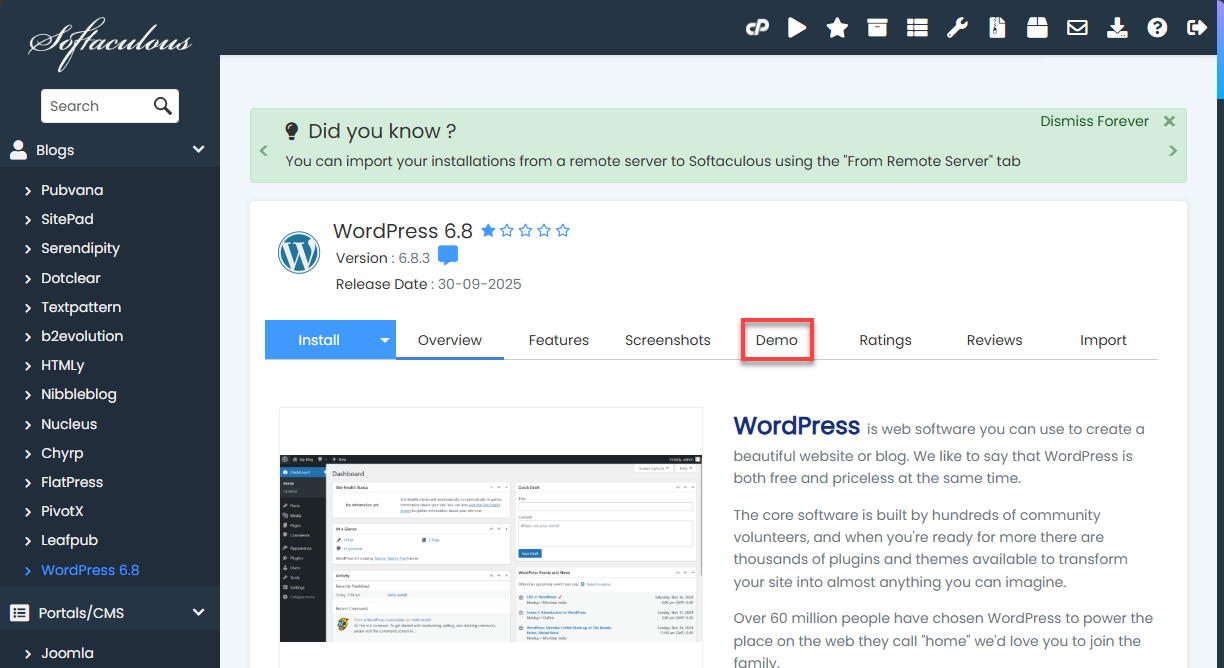The width and height of the screenshot is (1224, 668).
Task: Collapse the Blogs category chevron
Action: coord(198,150)
